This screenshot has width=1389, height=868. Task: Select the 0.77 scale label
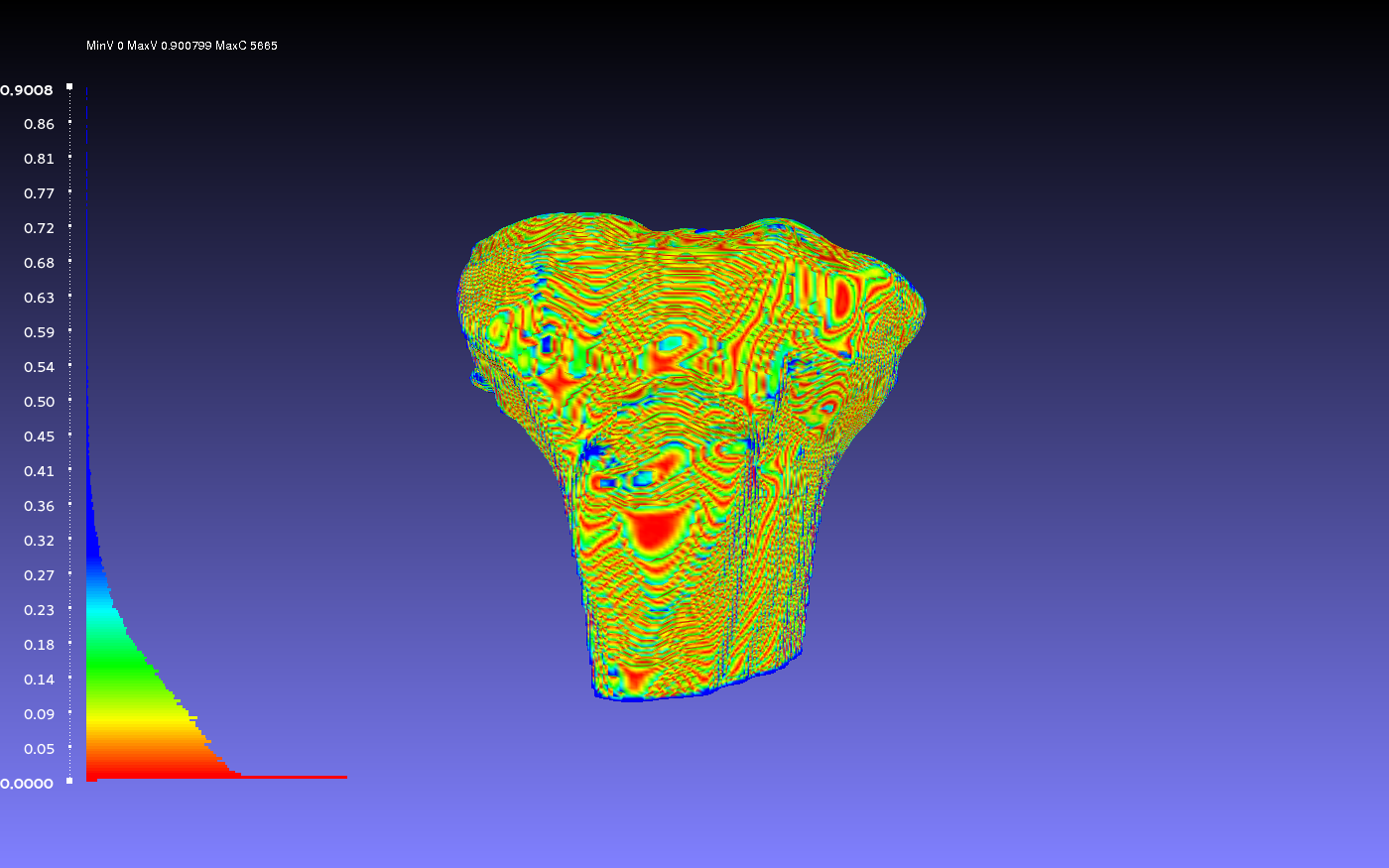coord(40,193)
